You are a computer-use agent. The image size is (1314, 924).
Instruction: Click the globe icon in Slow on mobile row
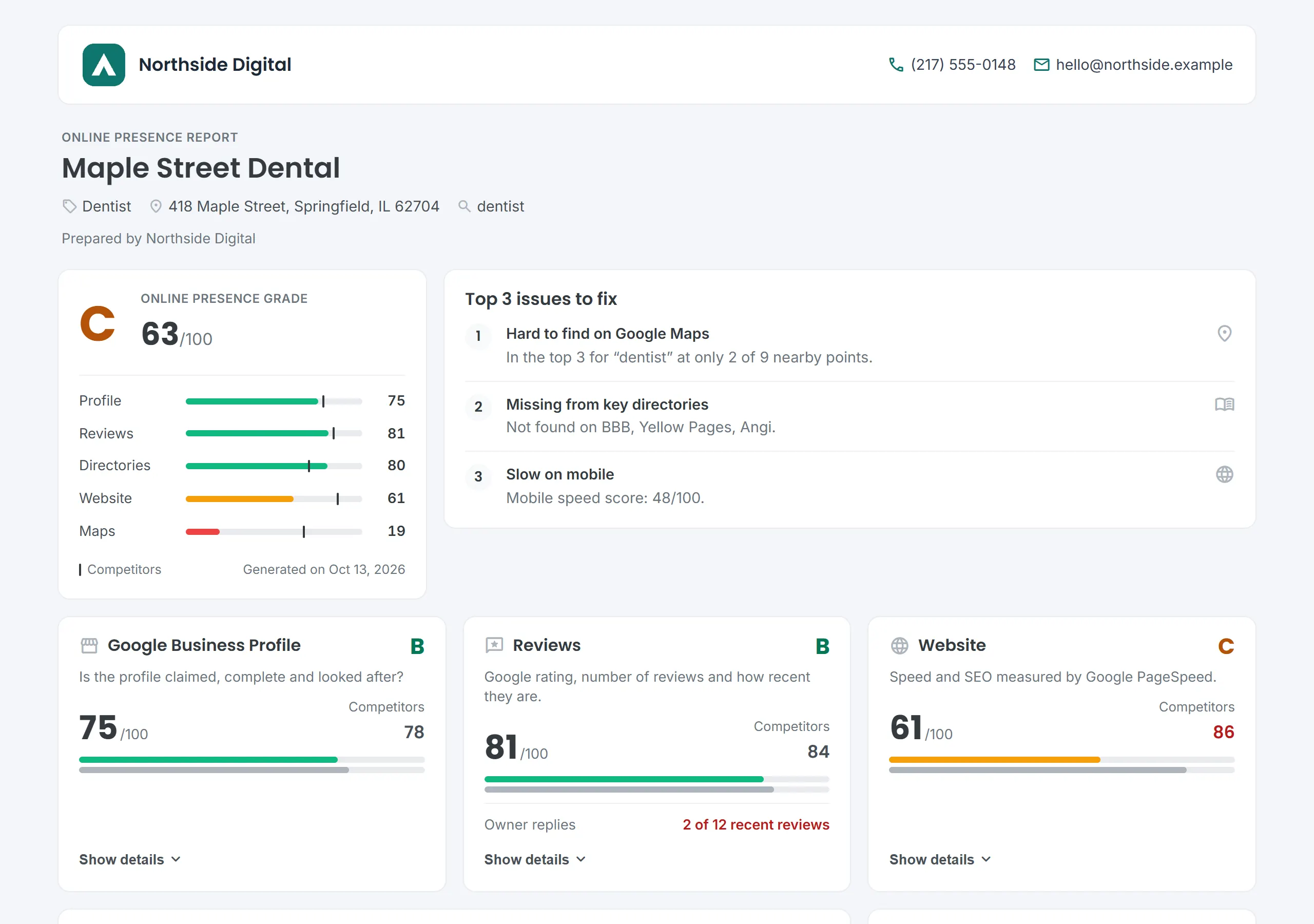1224,475
